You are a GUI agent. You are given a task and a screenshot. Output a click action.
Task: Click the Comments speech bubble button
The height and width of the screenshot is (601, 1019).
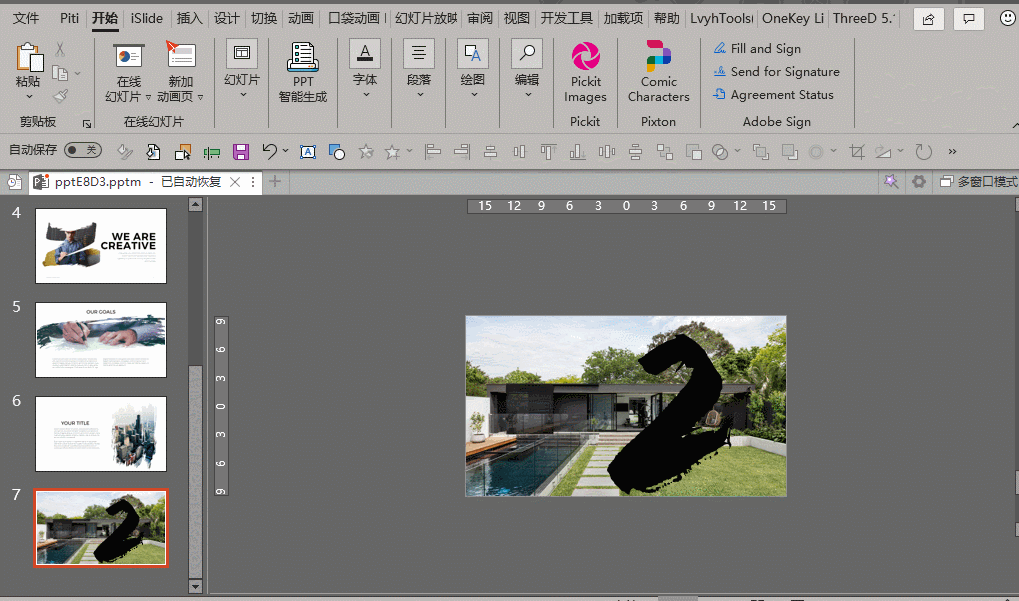coord(969,19)
